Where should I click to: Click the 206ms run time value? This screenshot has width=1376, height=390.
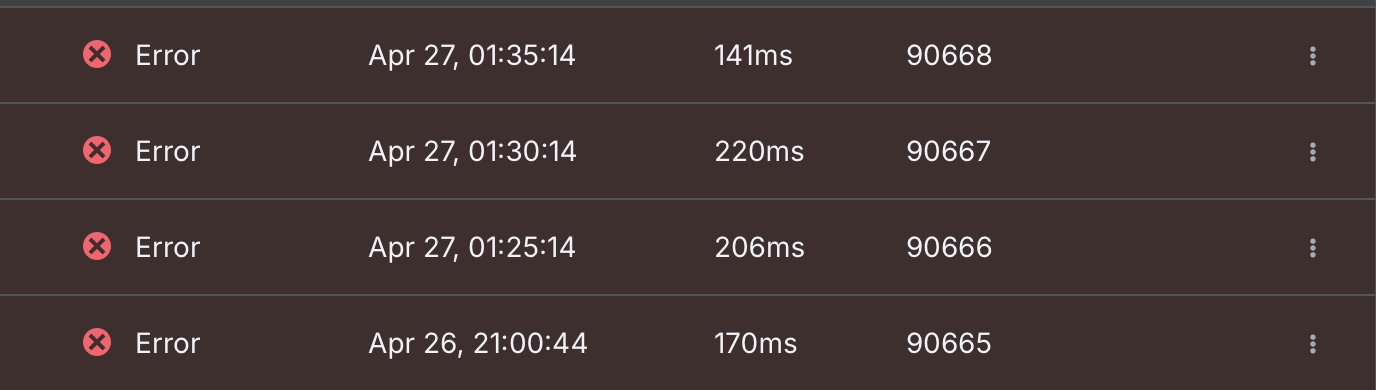coord(759,247)
